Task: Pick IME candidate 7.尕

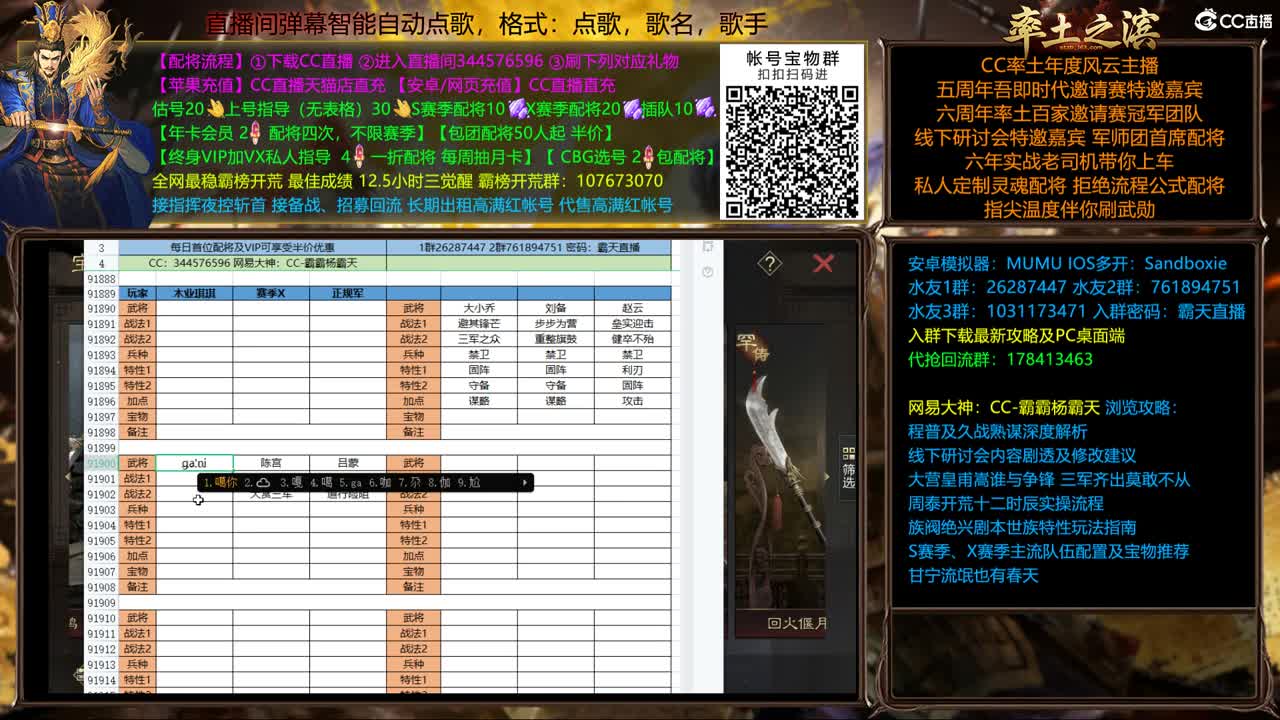Action: [409, 483]
